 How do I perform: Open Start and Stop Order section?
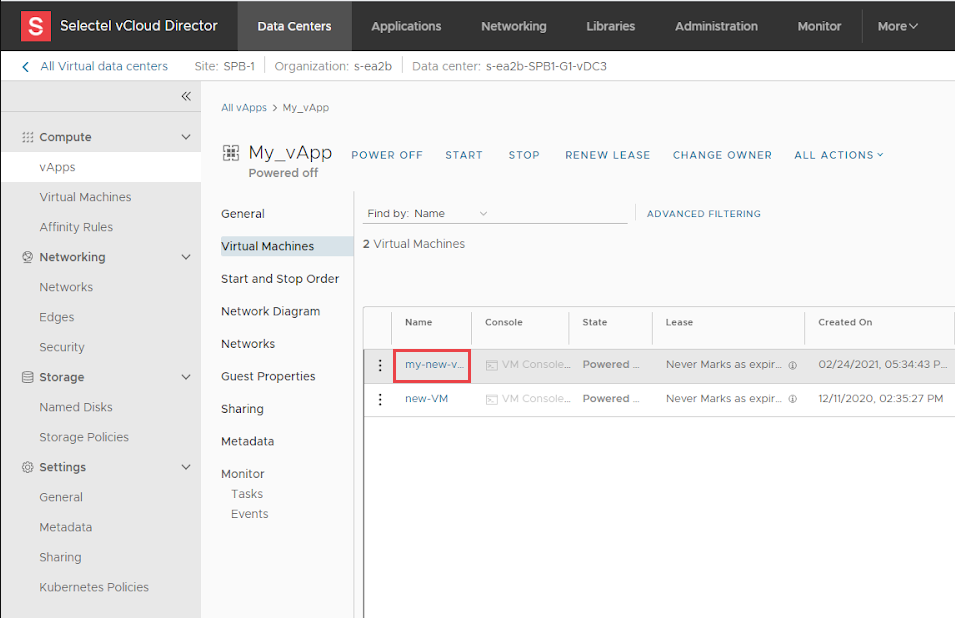(x=280, y=279)
